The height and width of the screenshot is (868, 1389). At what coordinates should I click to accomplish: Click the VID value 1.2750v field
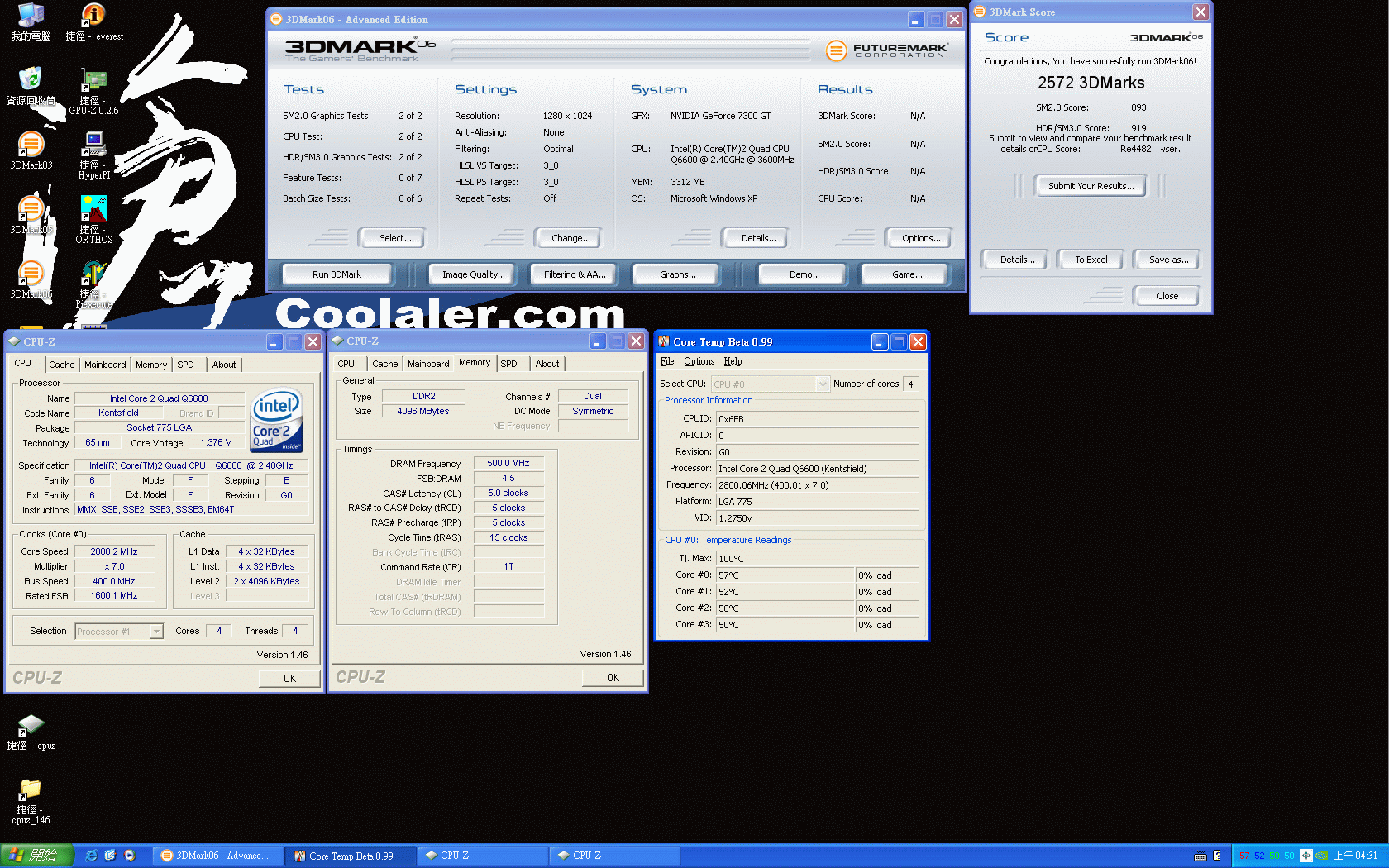click(817, 518)
